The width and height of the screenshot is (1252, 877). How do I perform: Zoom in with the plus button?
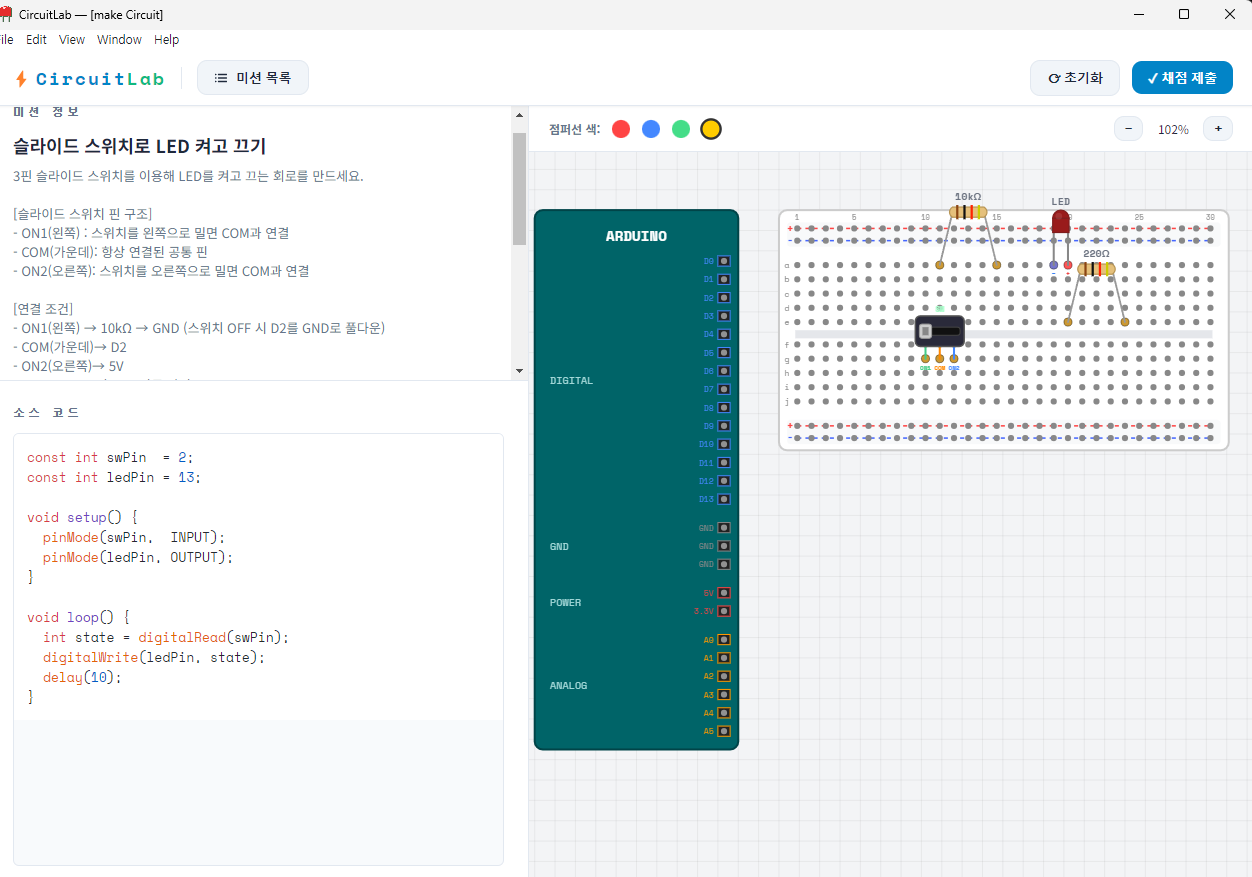1218,129
